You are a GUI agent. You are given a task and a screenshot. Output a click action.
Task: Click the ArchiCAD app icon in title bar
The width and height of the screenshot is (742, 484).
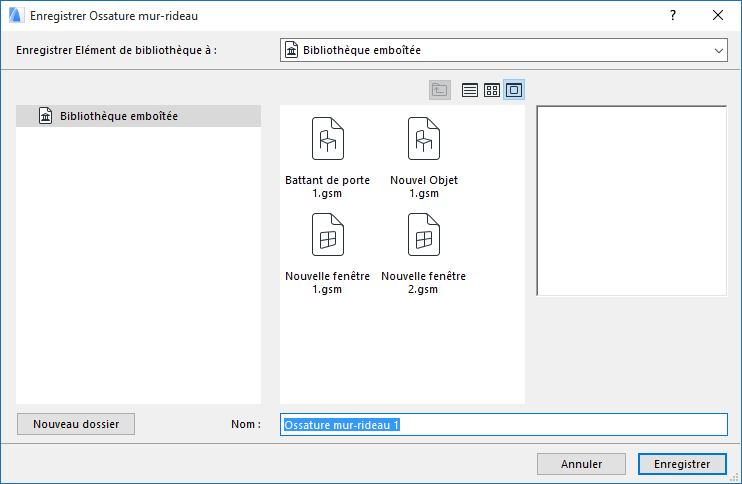pos(16,16)
